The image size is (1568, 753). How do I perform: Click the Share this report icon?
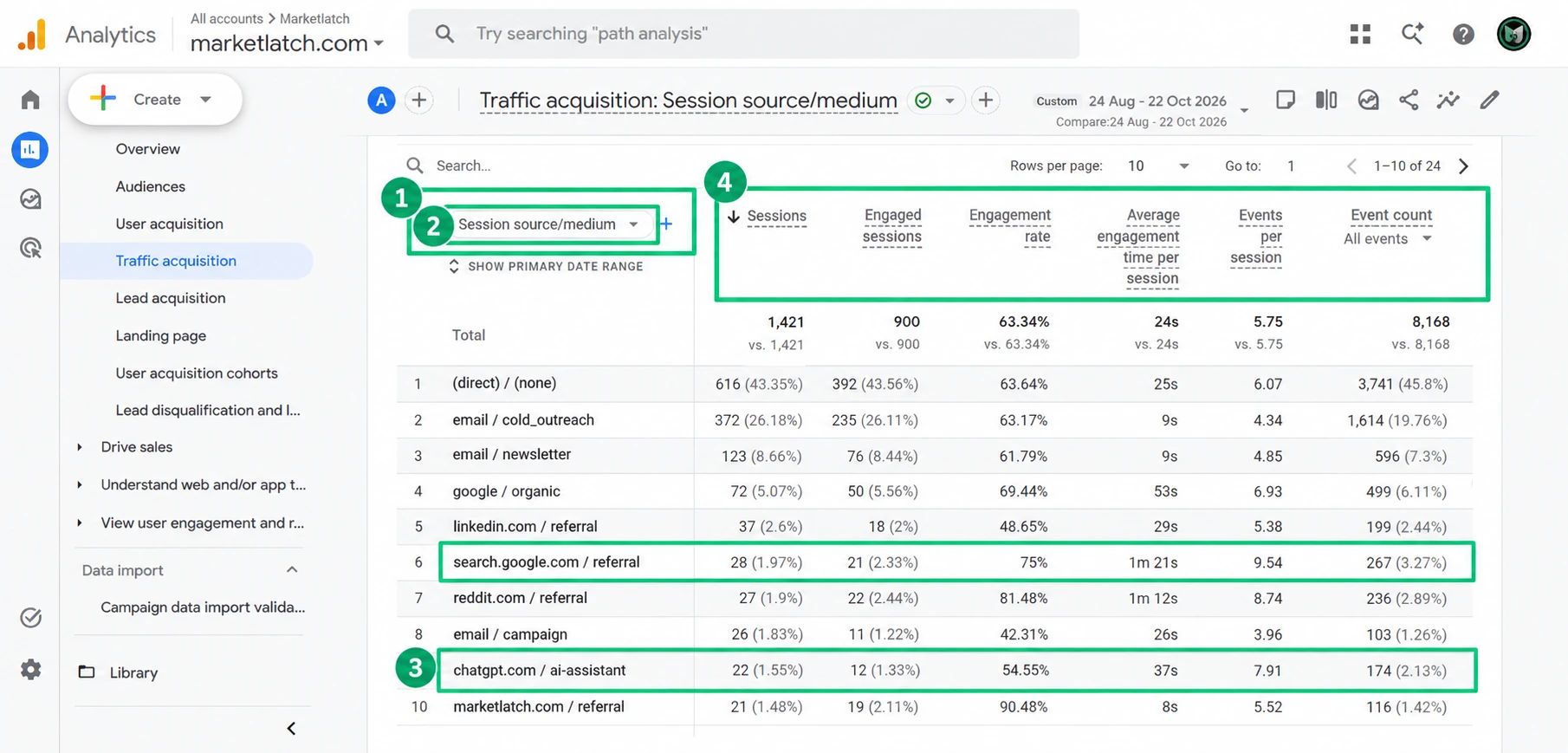[x=1409, y=100]
